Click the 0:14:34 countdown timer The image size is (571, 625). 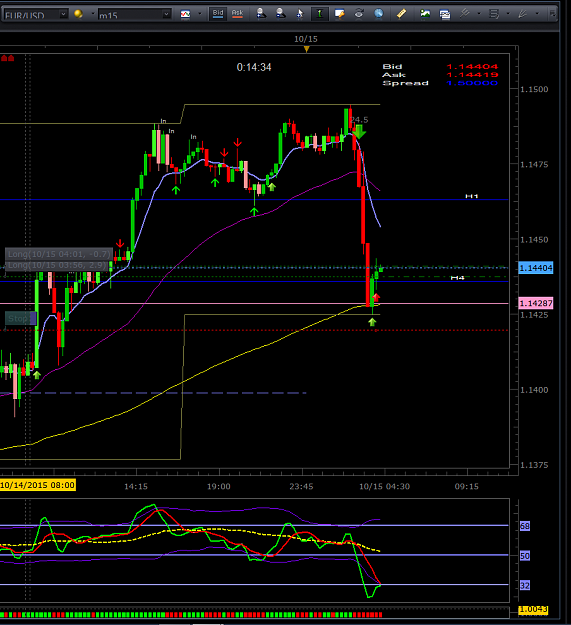254,67
